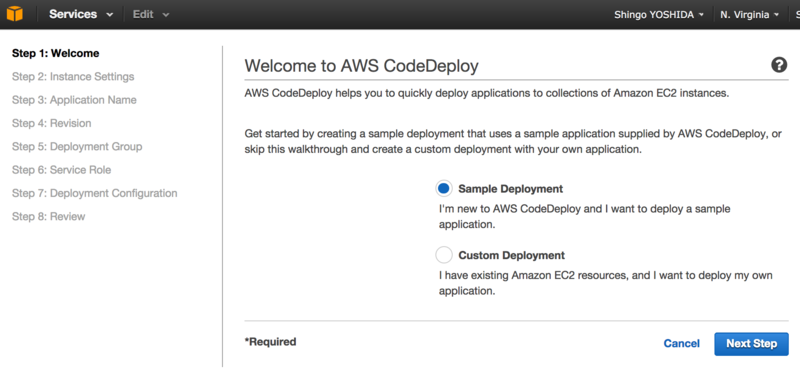Click the Custom Deployment label text
This screenshot has height=374, width=800.
(x=512, y=255)
